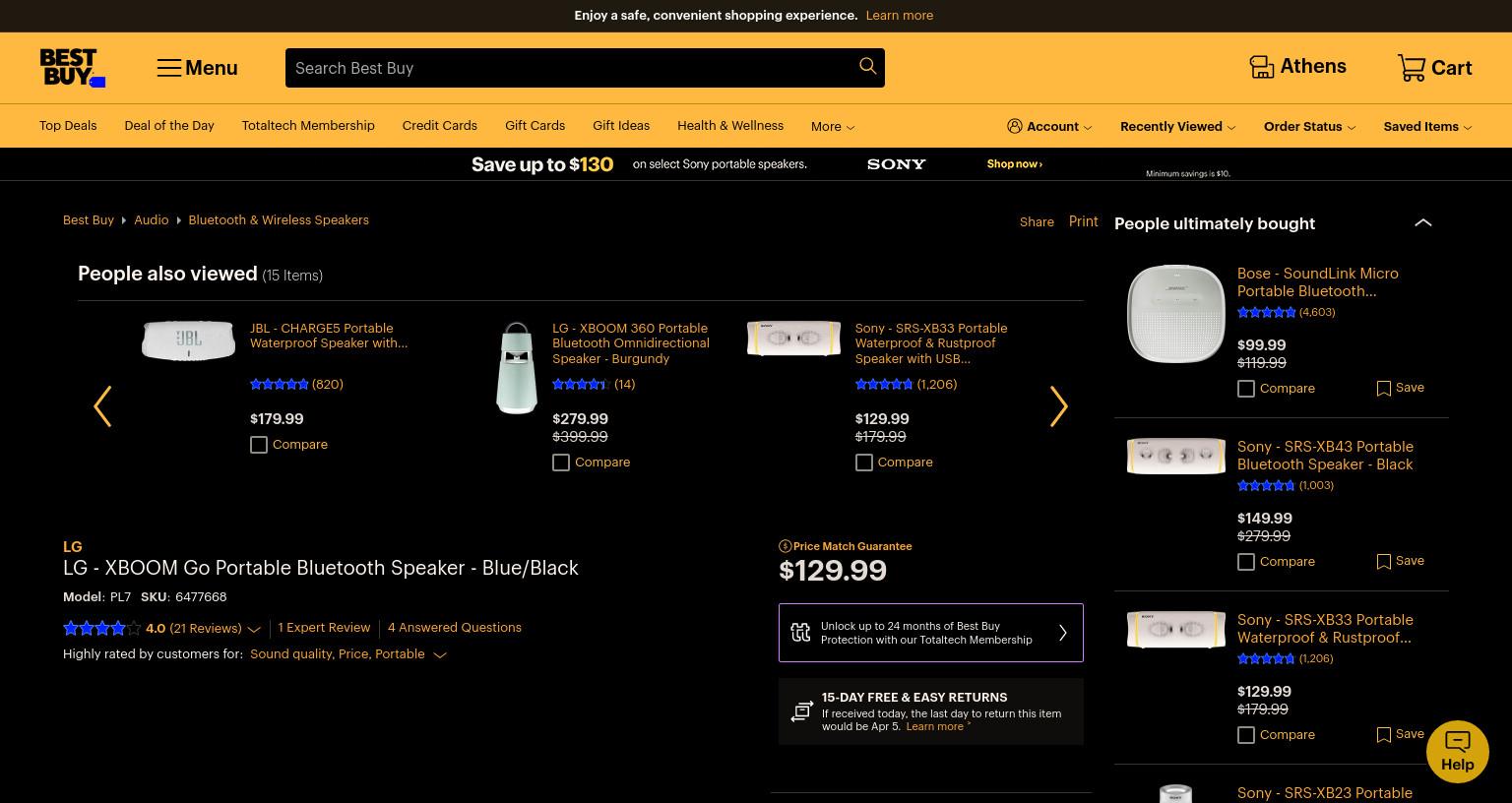Open carousel Sony SRS-XB33 thumbnail

[793, 338]
